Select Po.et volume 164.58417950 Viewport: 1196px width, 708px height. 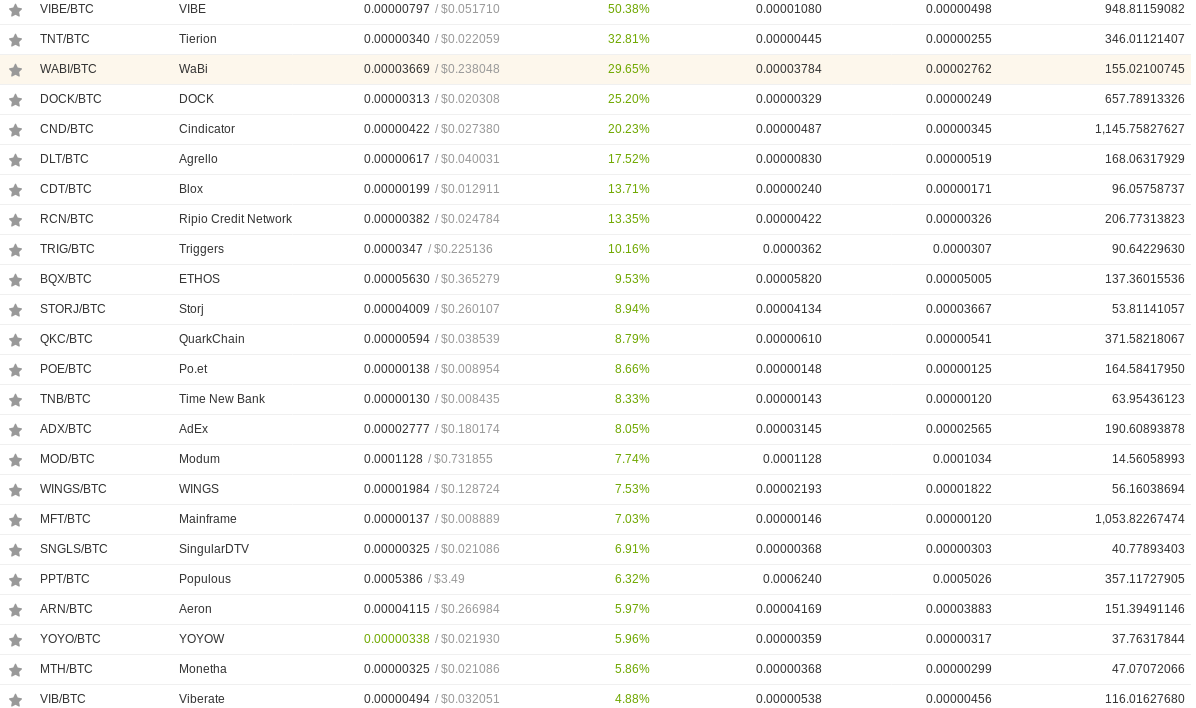pos(1145,369)
